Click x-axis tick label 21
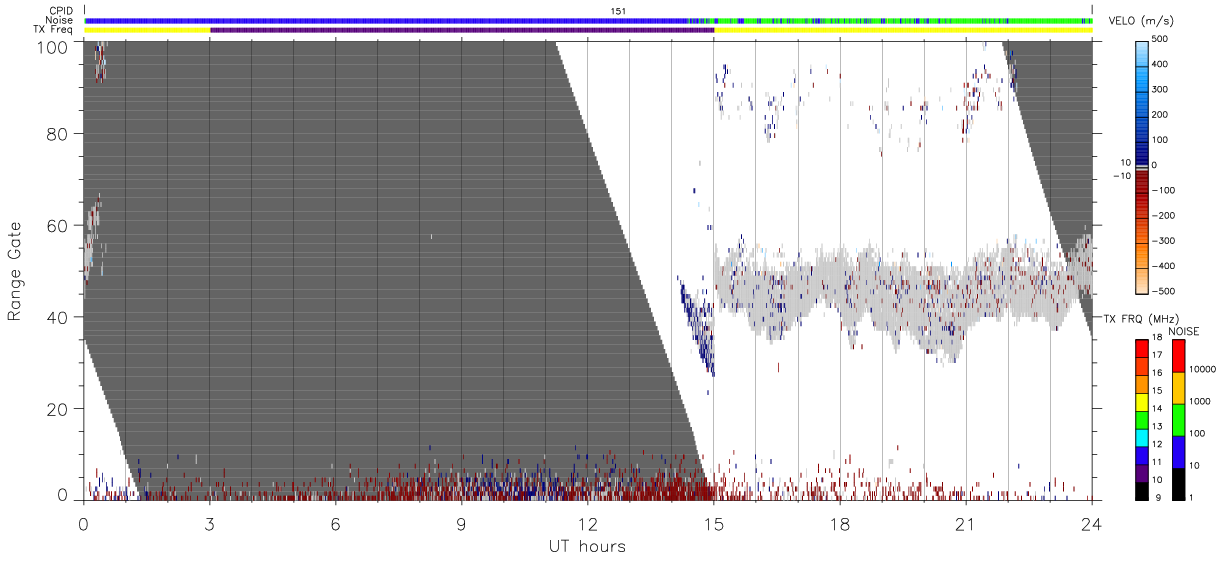 [x=965, y=524]
